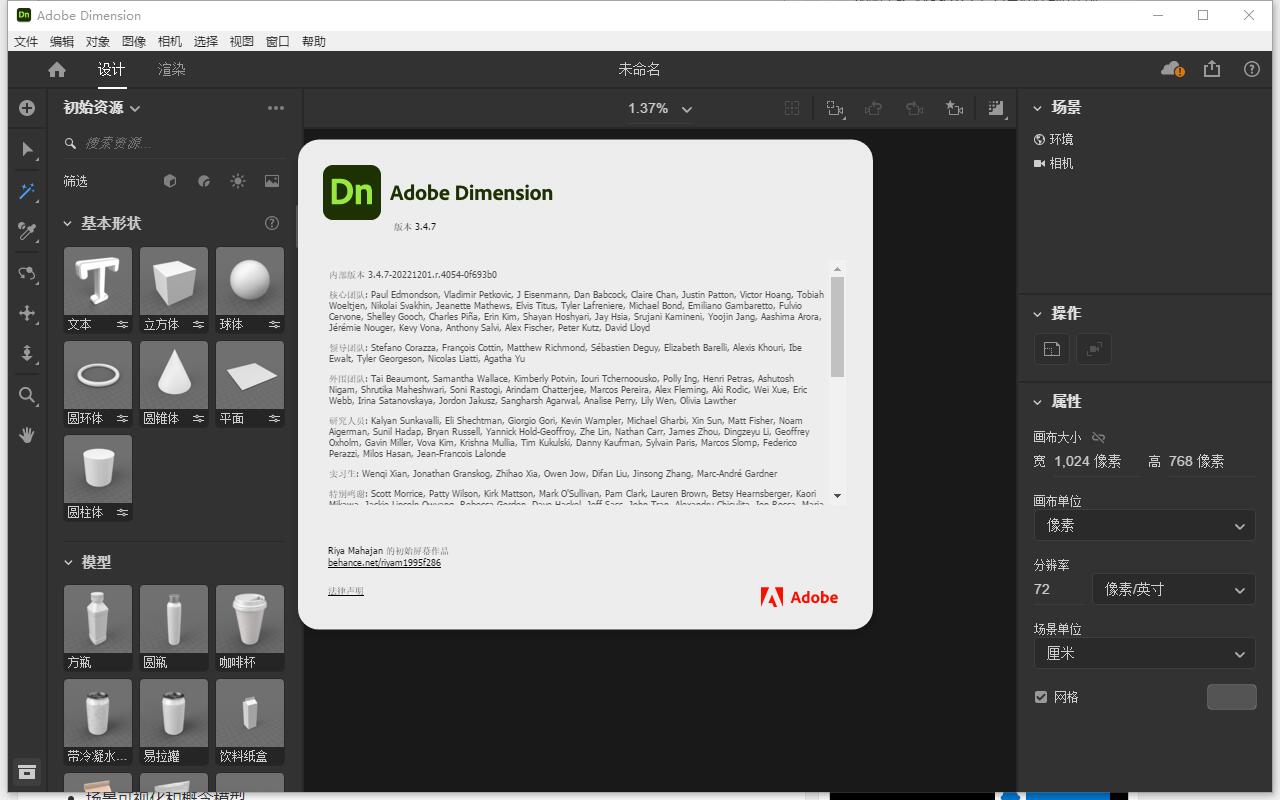The width and height of the screenshot is (1280, 800).
Task: Switch to the 设计 tab
Action: coord(111,69)
